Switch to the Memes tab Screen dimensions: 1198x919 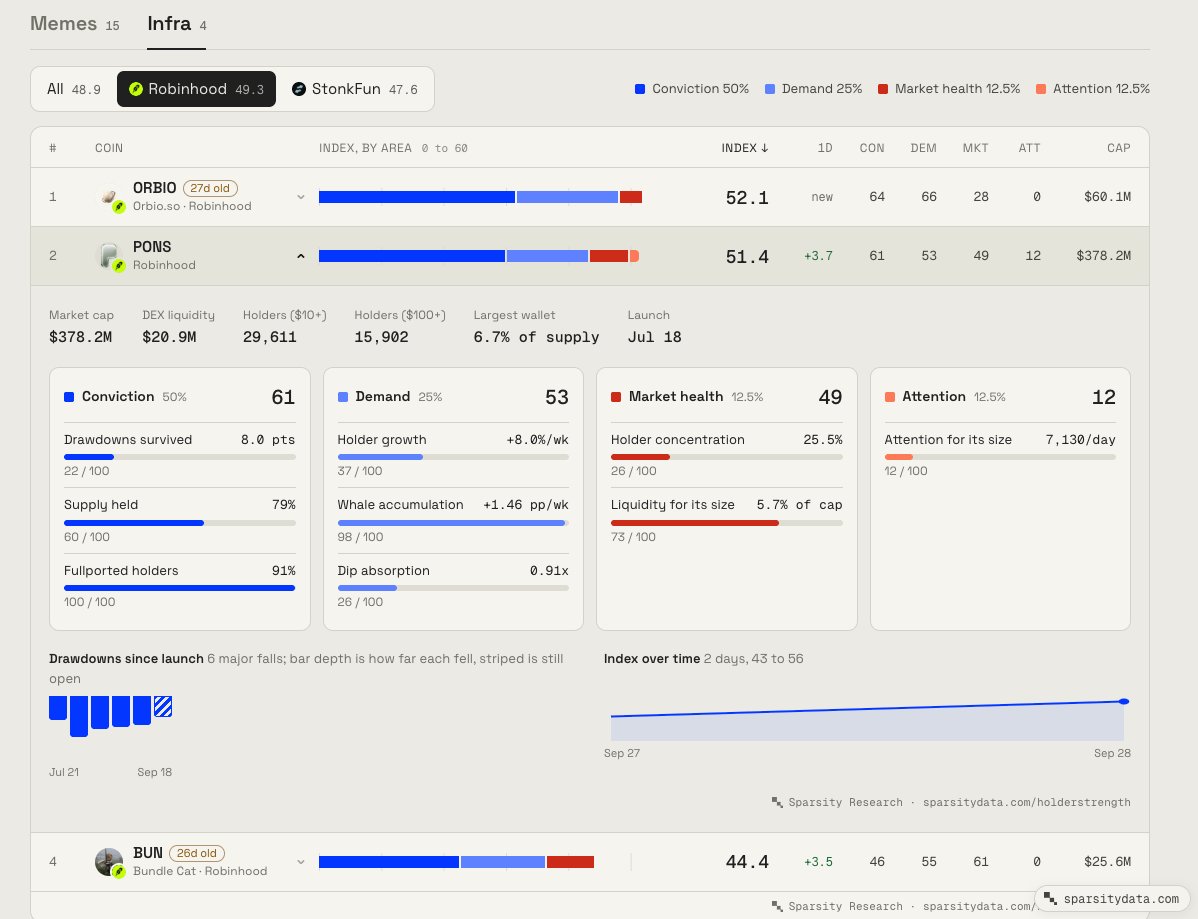pos(74,24)
